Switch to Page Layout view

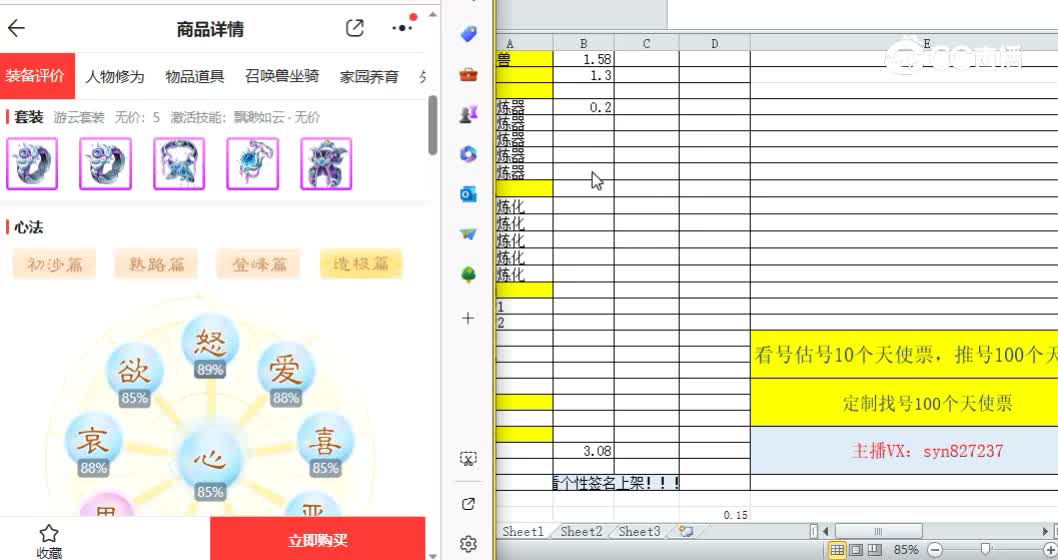point(856,550)
